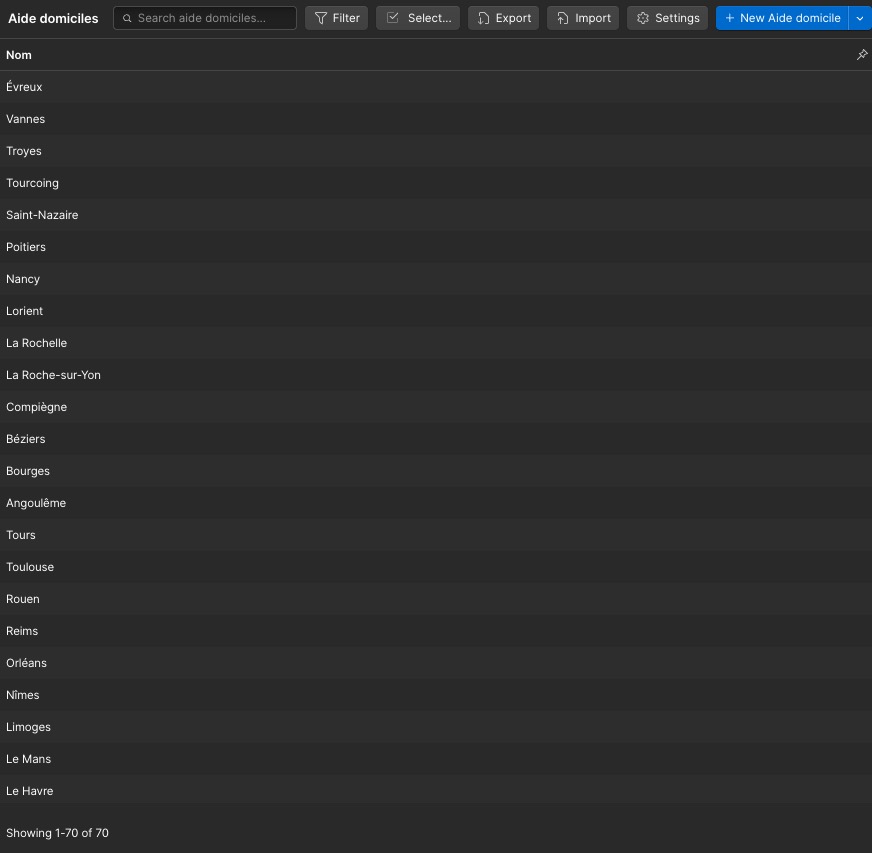Click the plus icon on New Aide domicile
872x853 pixels.
730,18
